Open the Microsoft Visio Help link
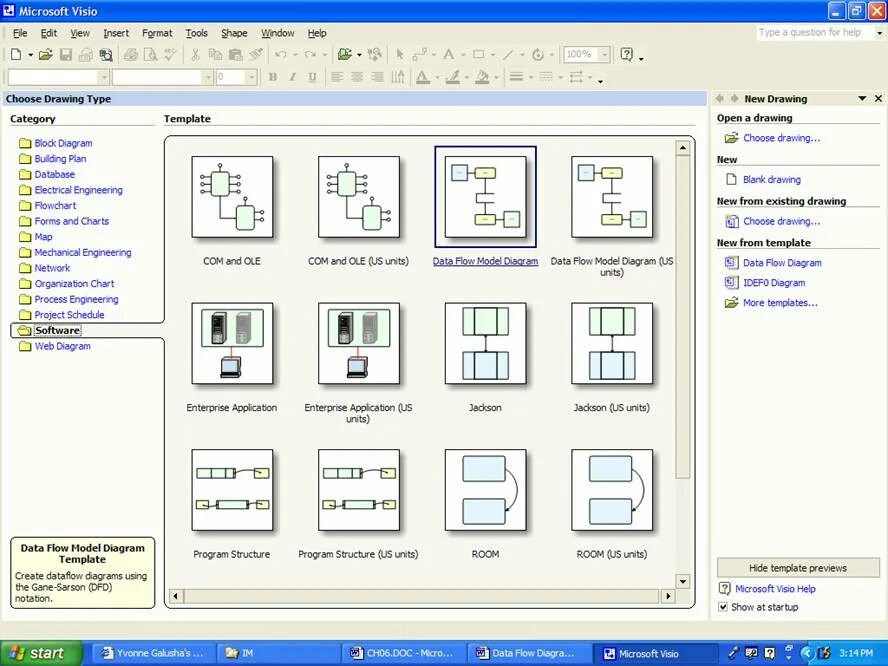This screenshot has height=666, width=888. pyautogui.click(x=775, y=589)
